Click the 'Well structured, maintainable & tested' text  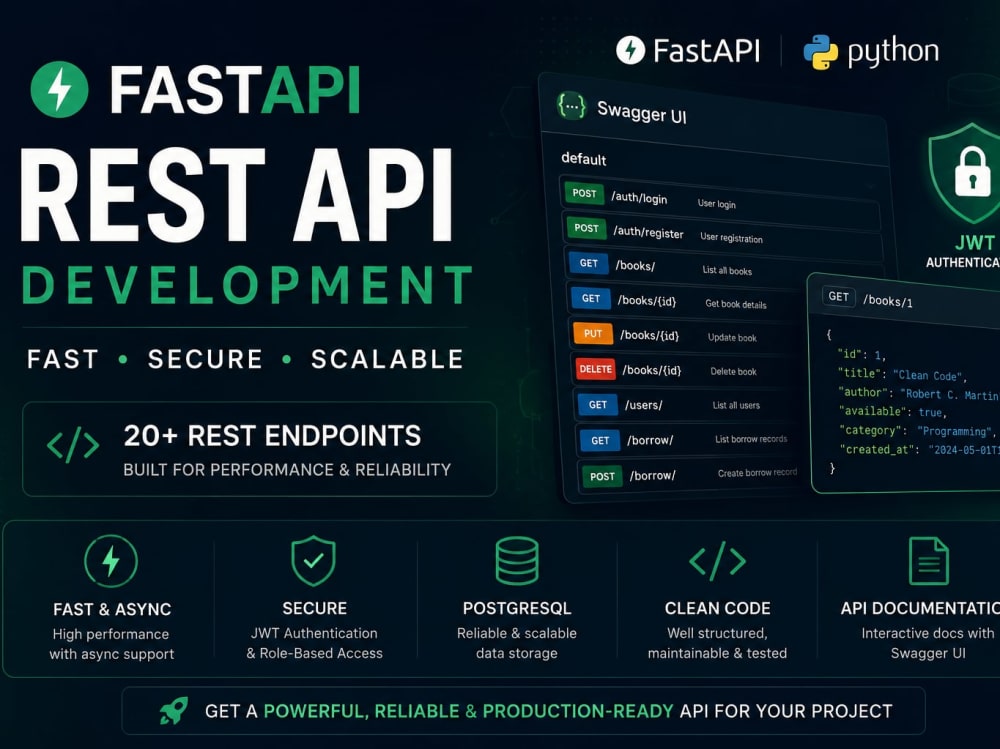[717, 643]
